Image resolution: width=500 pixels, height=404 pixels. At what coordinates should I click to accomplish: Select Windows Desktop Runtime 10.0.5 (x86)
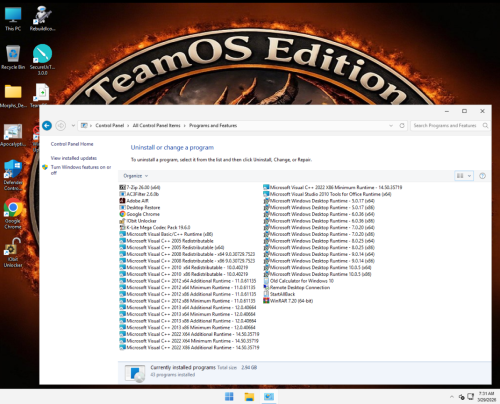[x=317, y=274]
